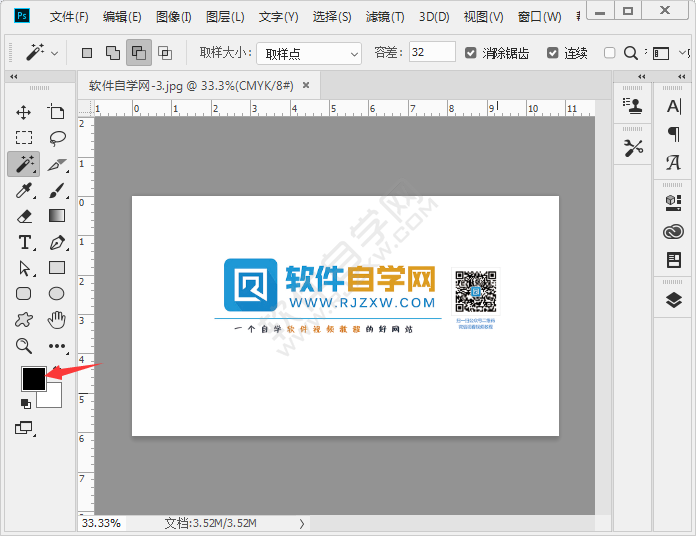
Task: Open the Clone Source panel icon
Action: (633, 106)
